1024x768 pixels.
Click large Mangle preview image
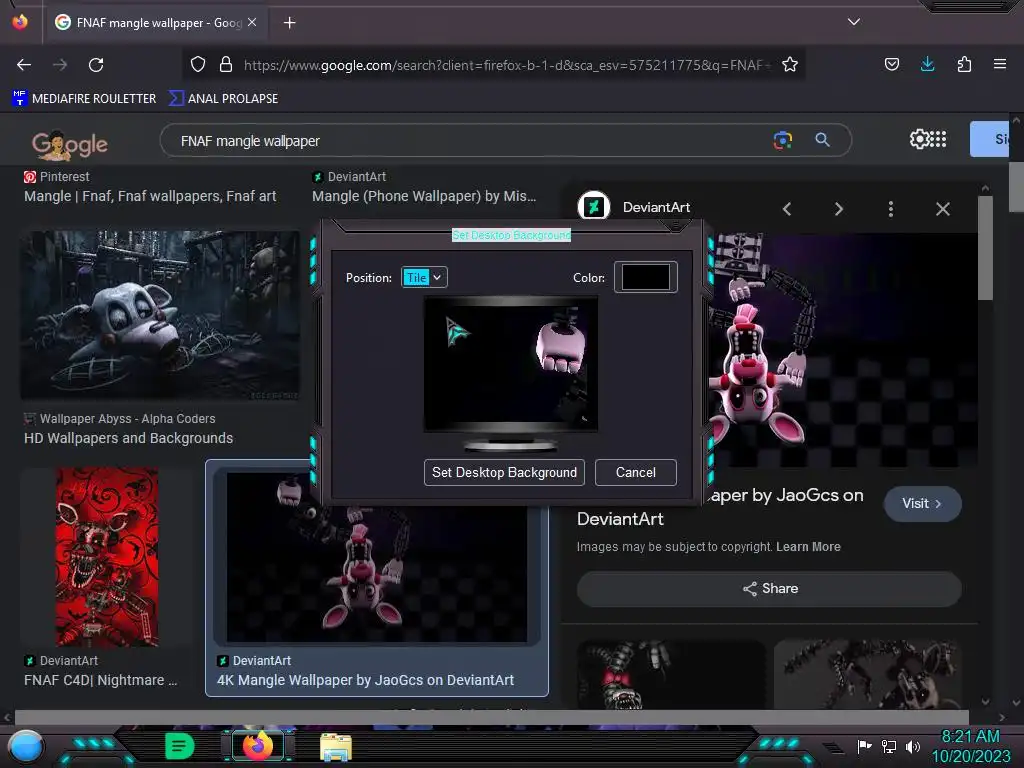[842, 350]
